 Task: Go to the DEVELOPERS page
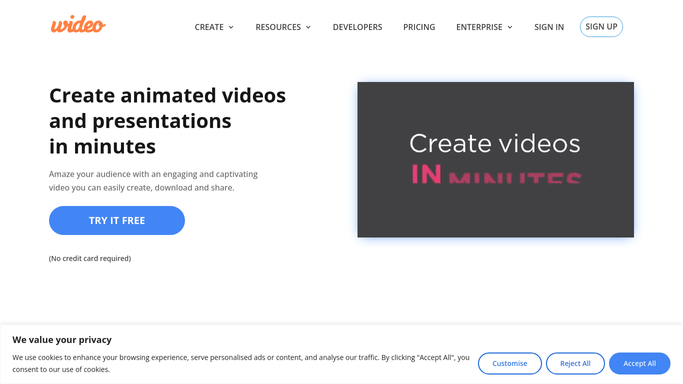click(357, 27)
